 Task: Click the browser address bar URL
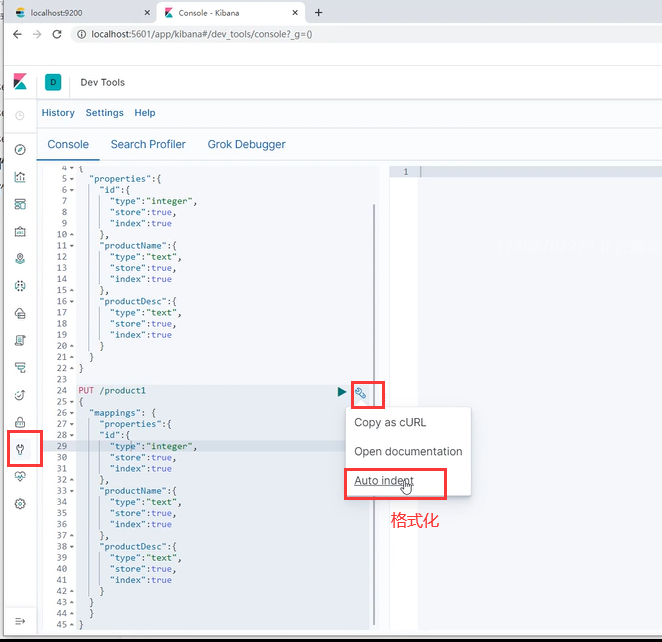click(x=202, y=34)
